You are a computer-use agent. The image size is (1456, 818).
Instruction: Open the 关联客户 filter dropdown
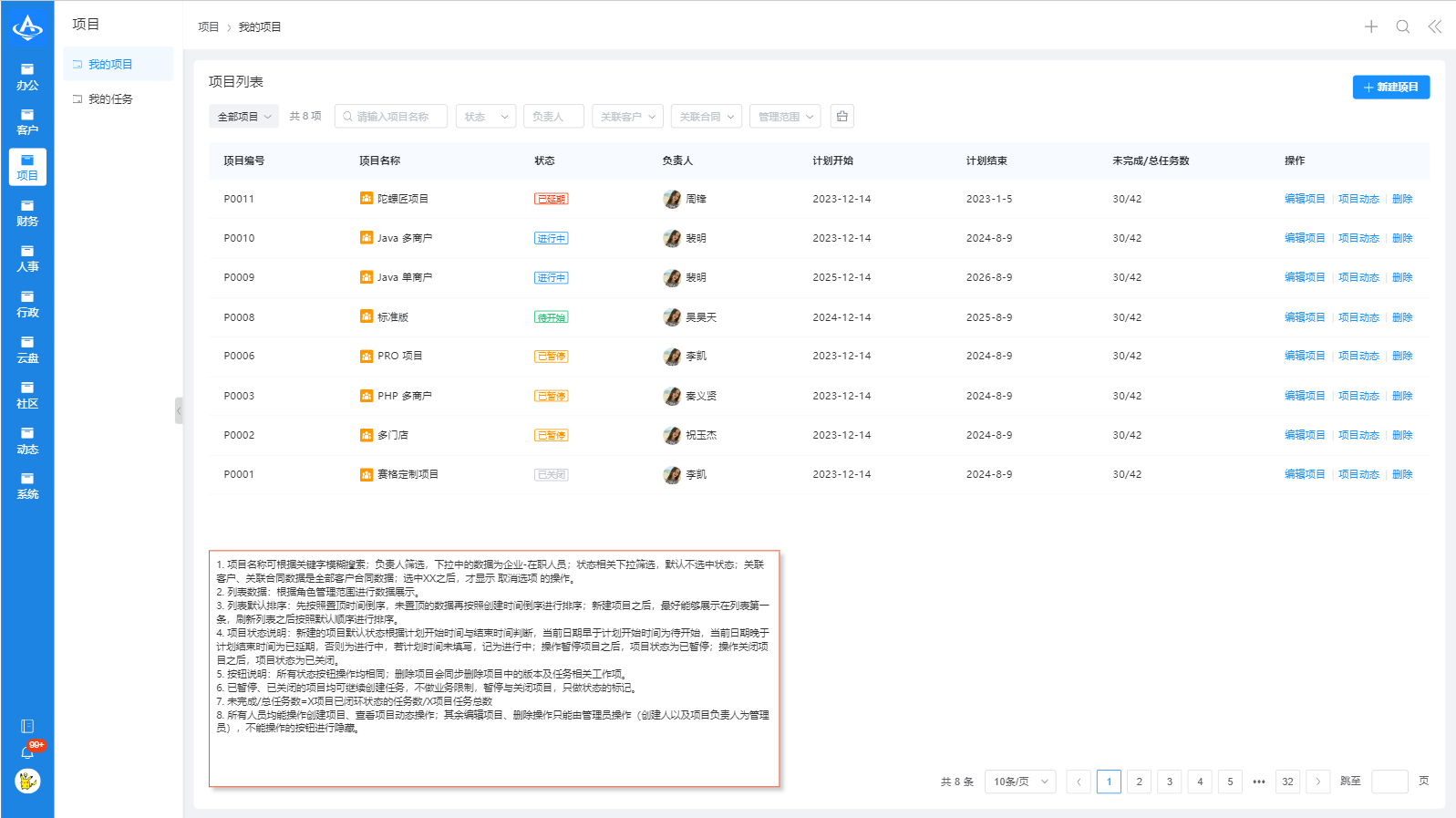(x=627, y=116)
